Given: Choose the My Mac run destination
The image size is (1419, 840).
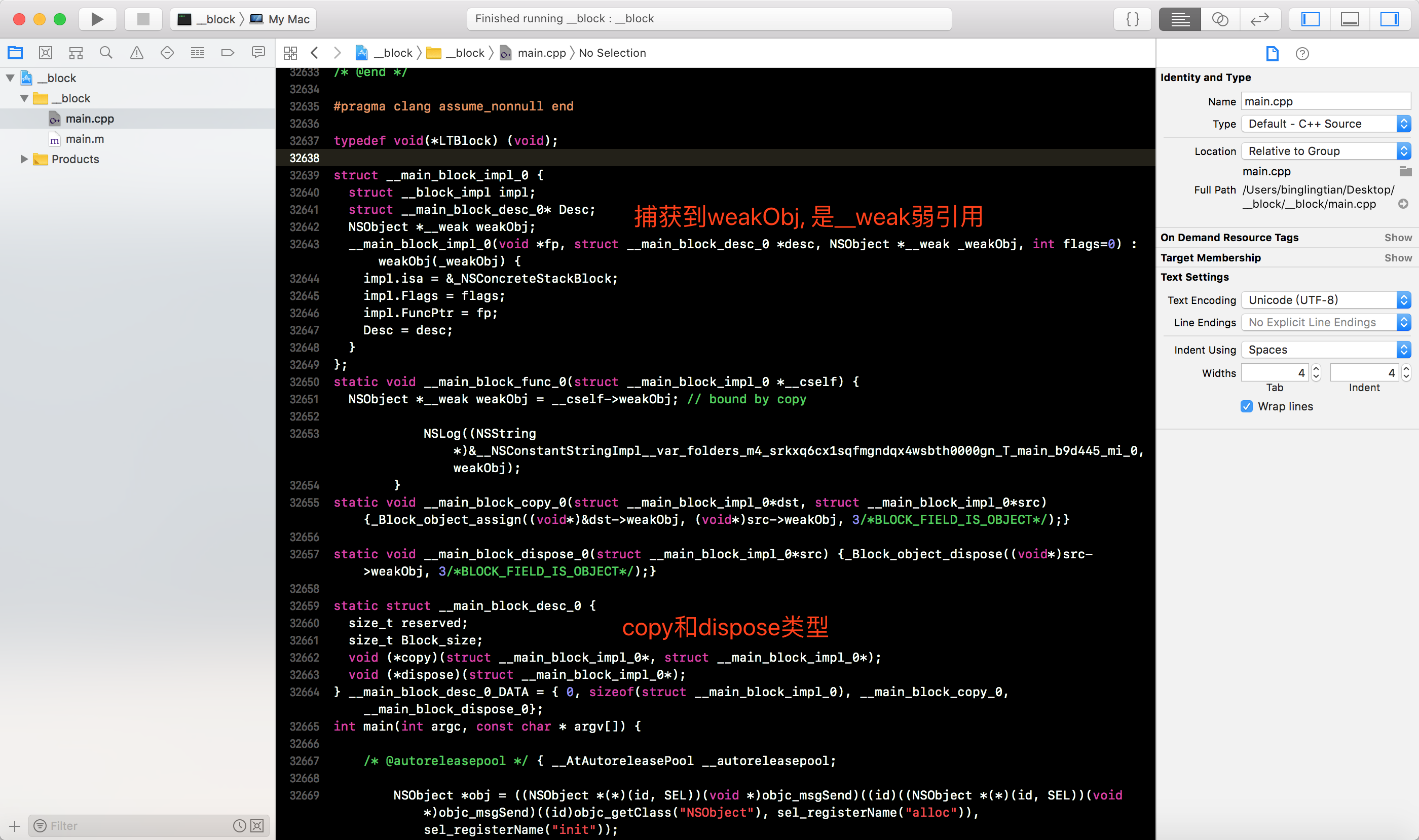Looking at the screenshot, I should coord(280,19).
